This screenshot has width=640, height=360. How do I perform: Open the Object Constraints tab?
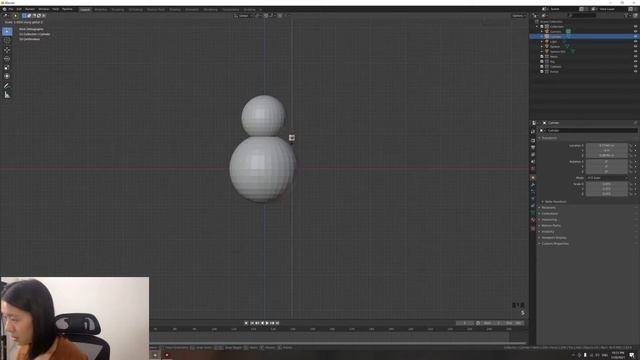click(x=533, y=206)
